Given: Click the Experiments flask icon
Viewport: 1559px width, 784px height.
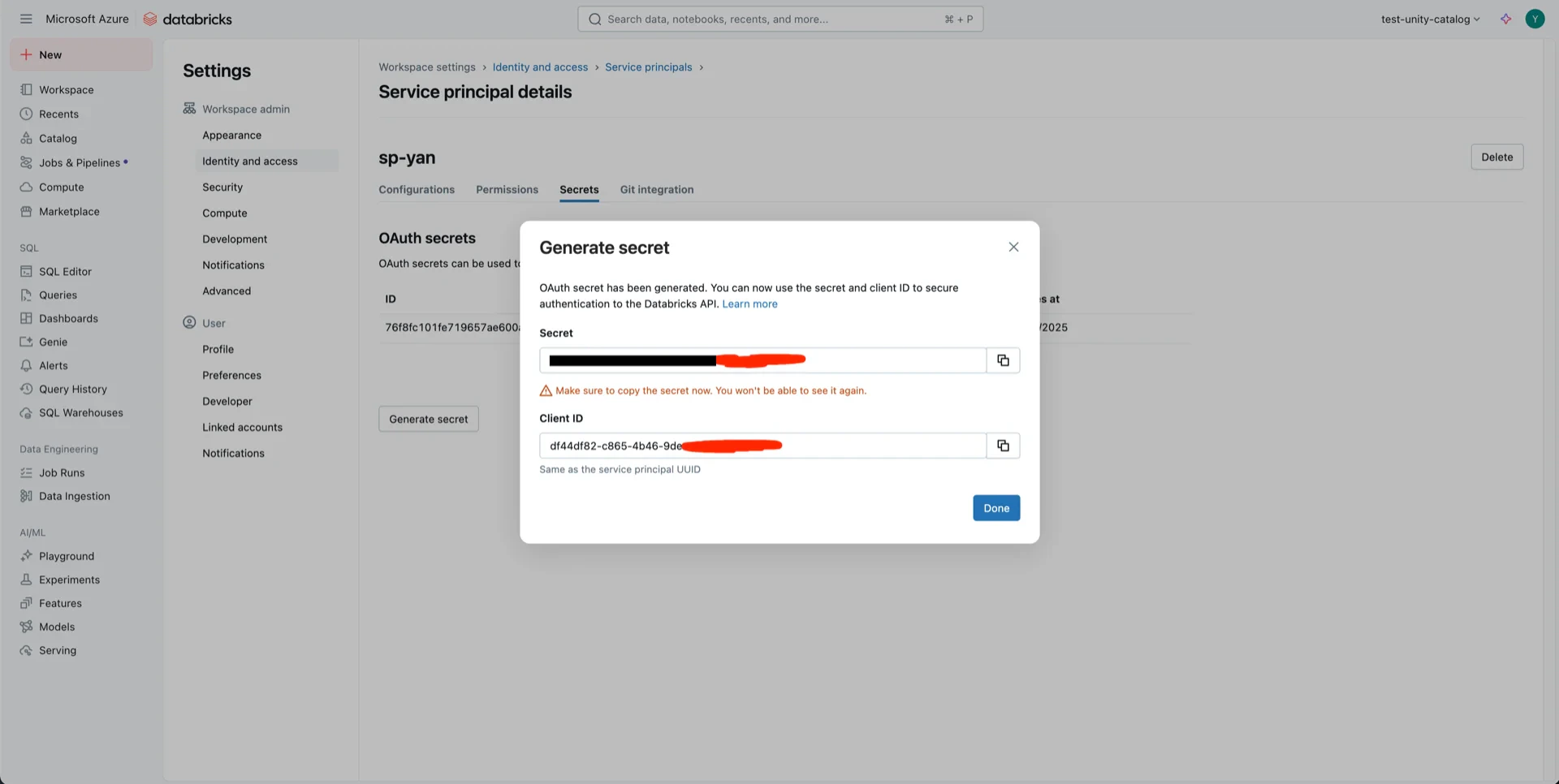Looking at the screenshot, I should 26,579.
